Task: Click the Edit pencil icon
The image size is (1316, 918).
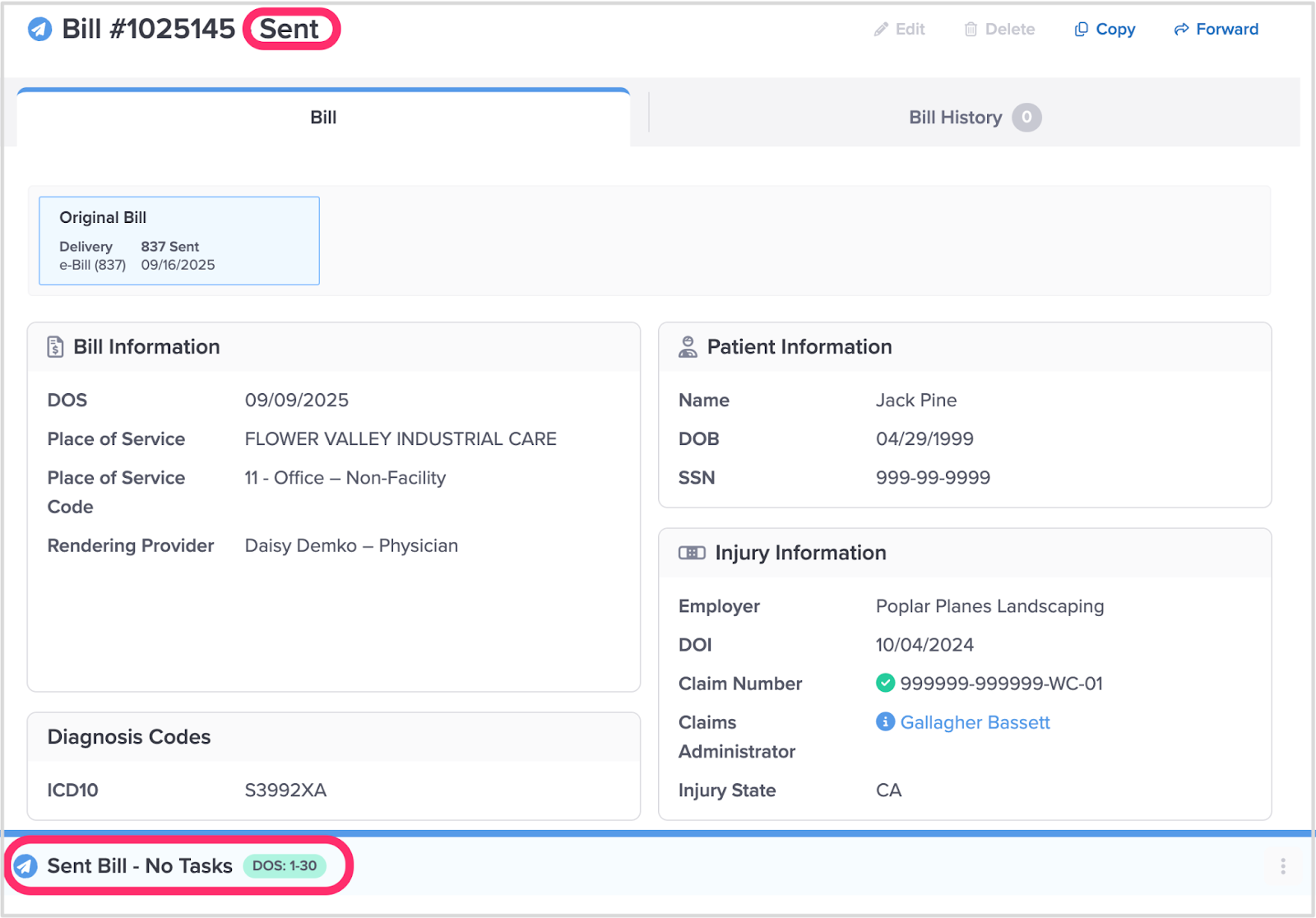Action: tap(881, 30)
